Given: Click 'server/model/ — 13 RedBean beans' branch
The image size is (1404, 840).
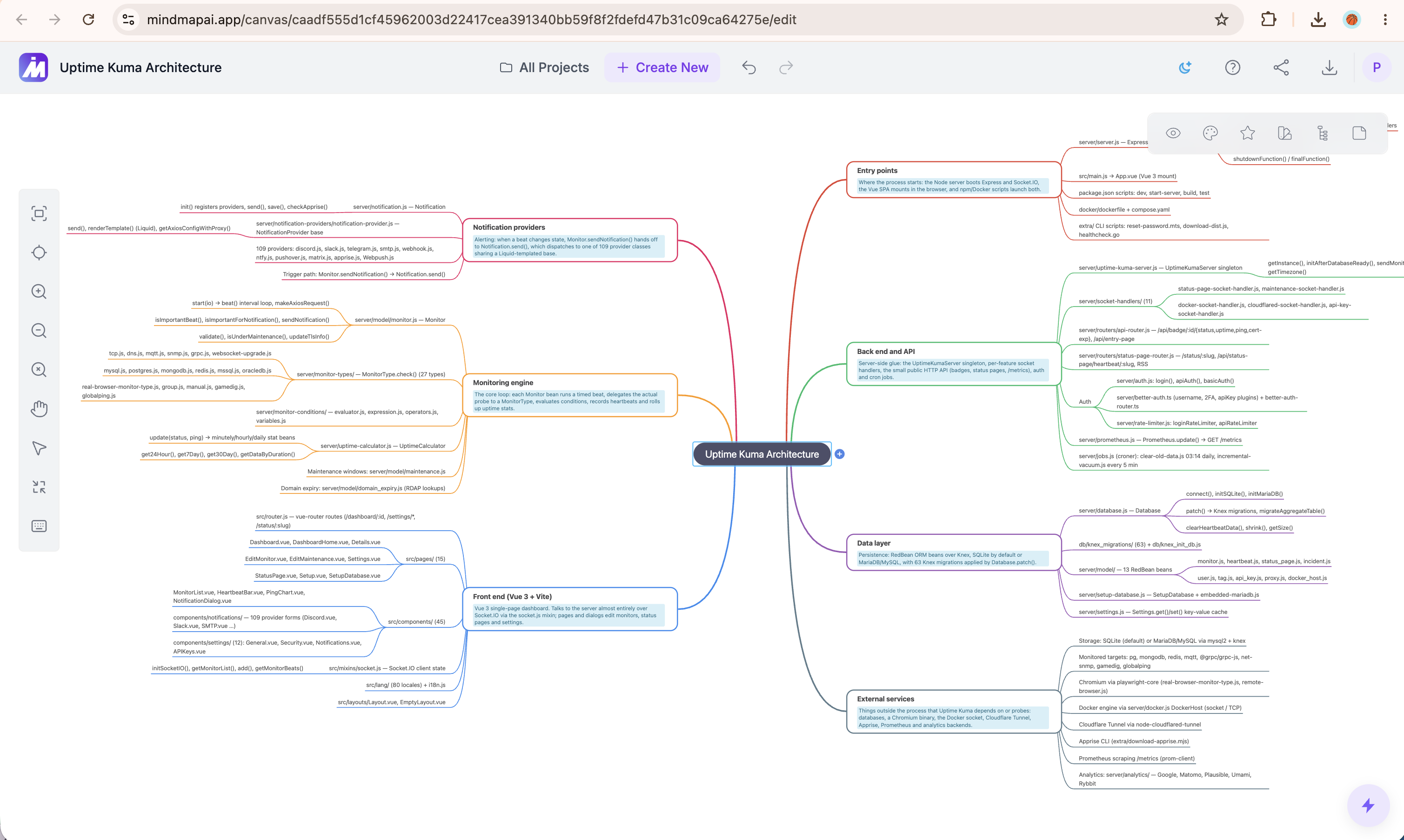Looking at the screenshot, I should tap(1125, 569).
